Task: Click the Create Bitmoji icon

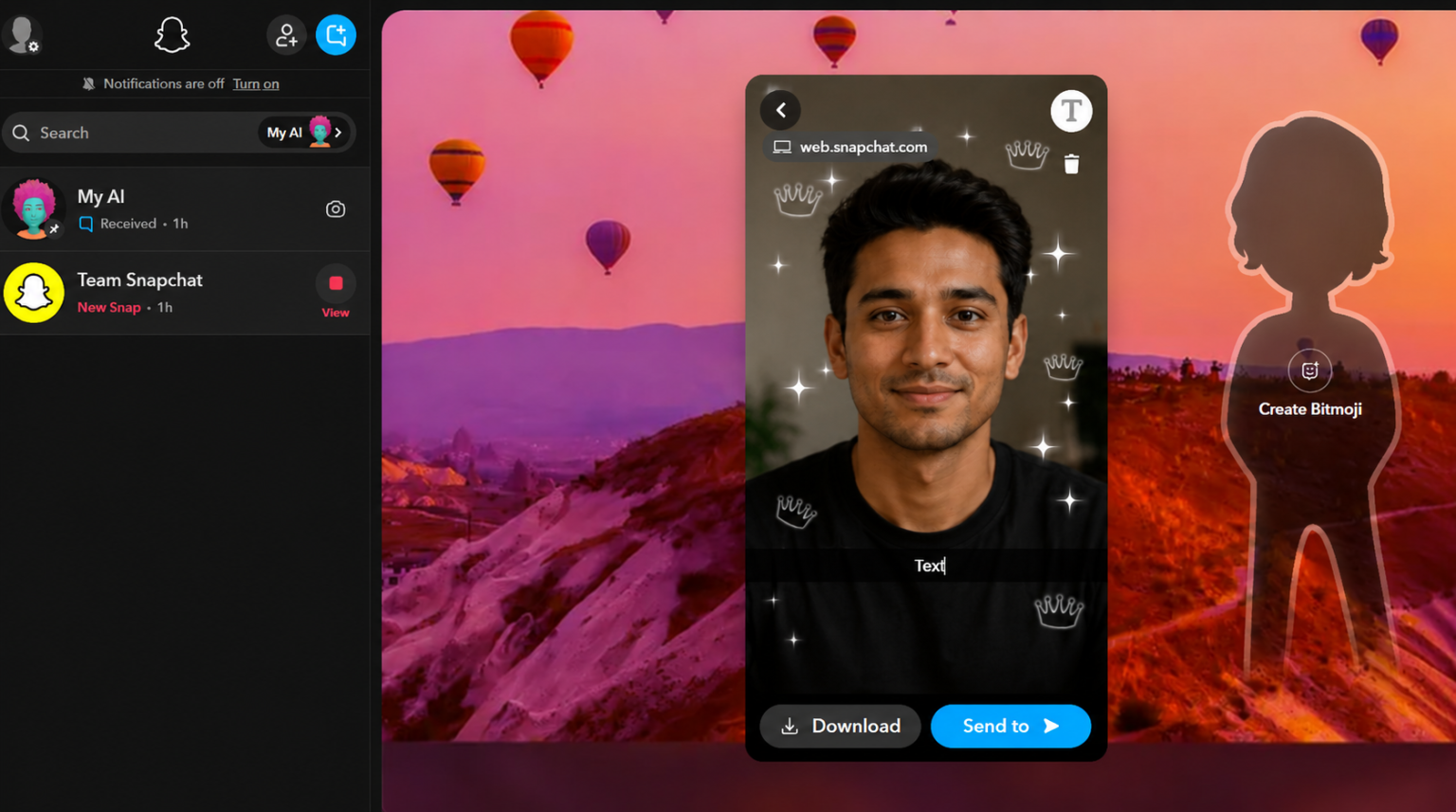Action: (1309, 370)
